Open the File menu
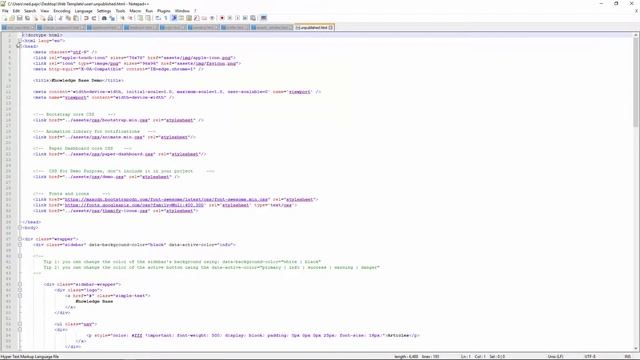This screenshot has width=640, height=360. [x=5, y=11]
